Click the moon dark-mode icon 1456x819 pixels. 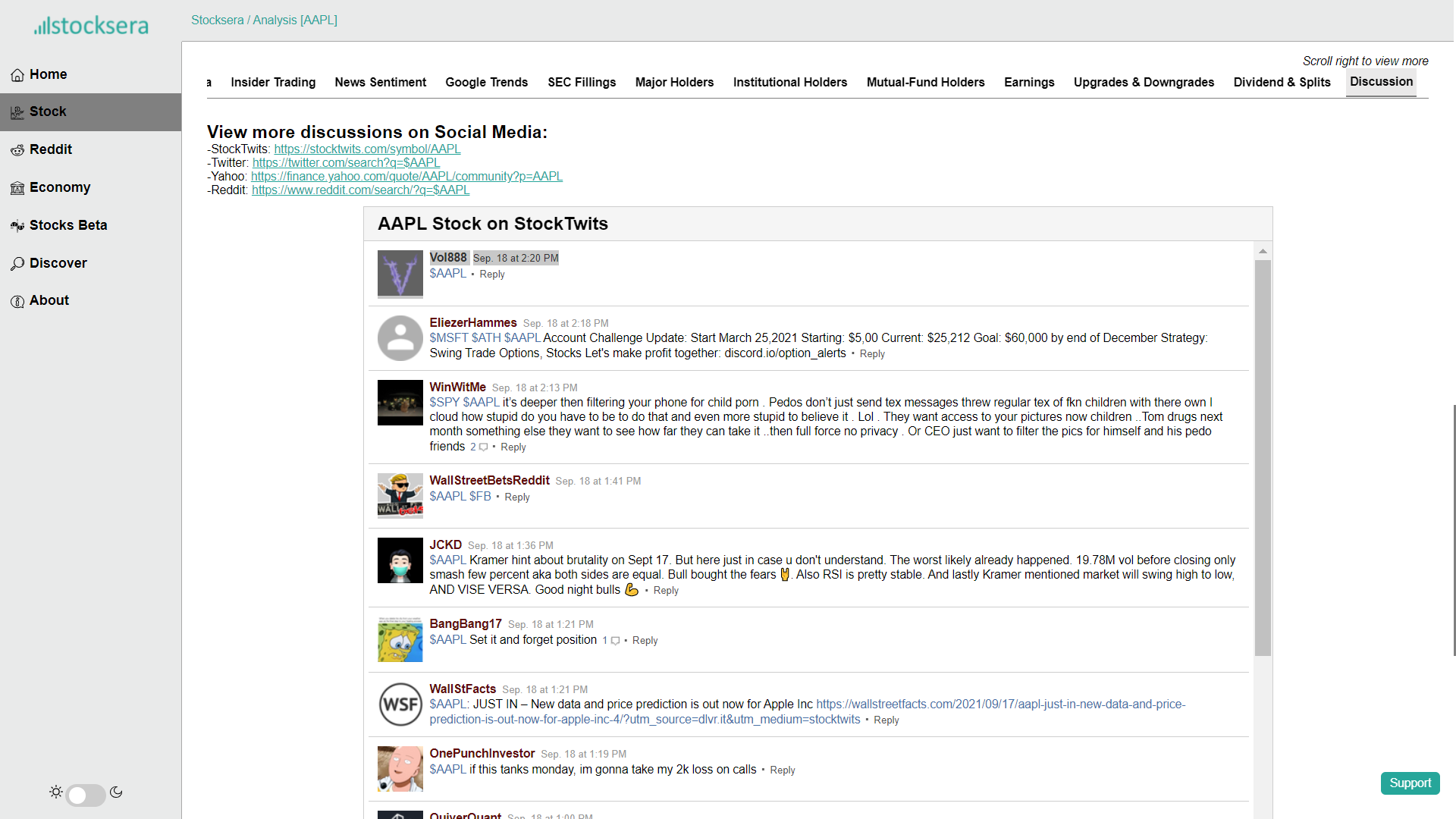(x=116, y=792)
